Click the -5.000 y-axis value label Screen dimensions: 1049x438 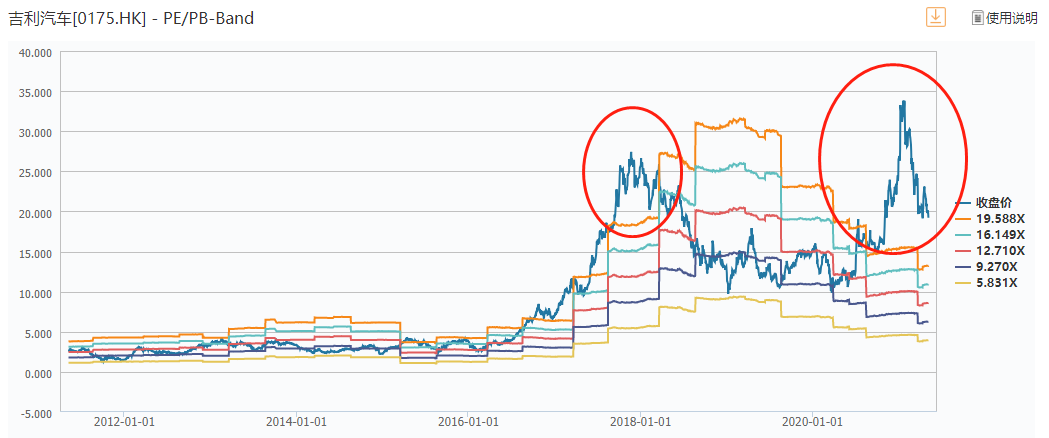click(x=36, y=413)
